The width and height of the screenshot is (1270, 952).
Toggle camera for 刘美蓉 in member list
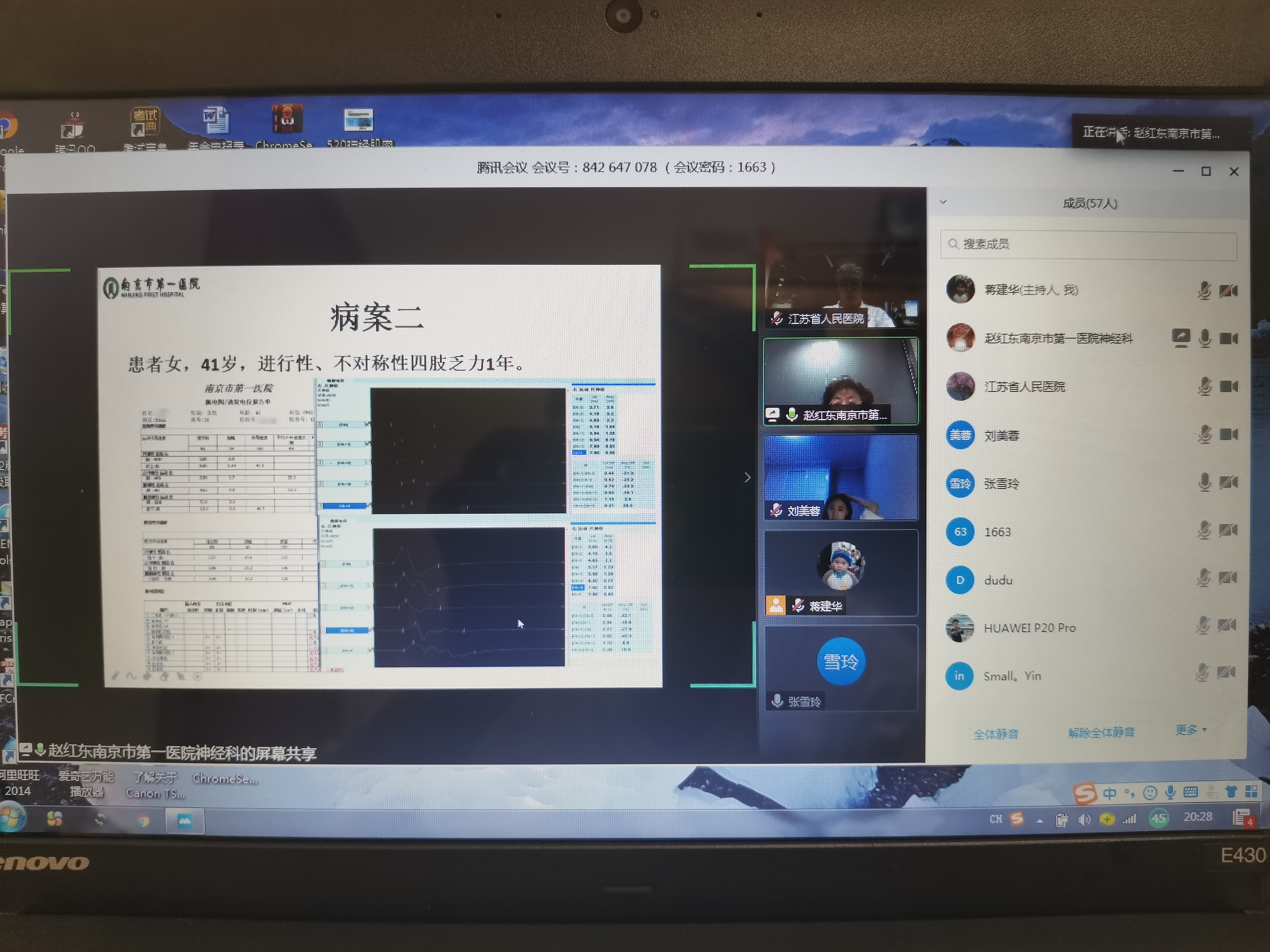point(1228,434)
